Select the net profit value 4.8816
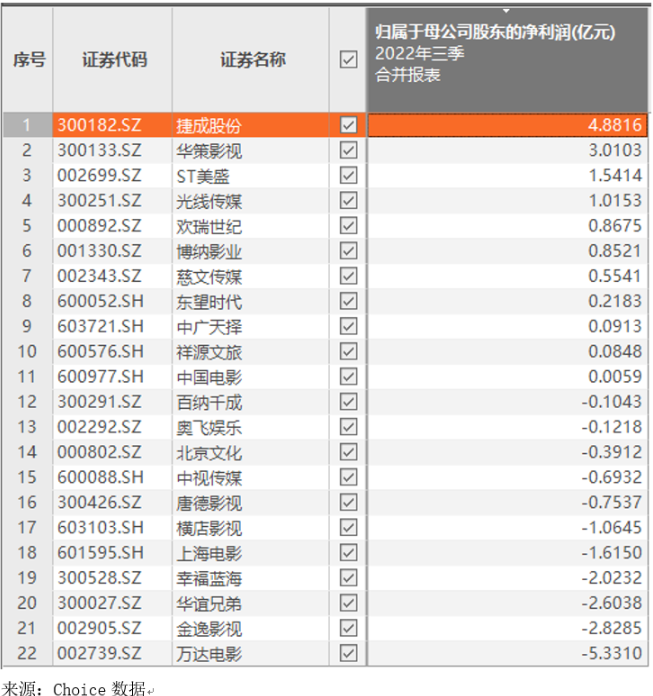Viewport: 653px width, 696px height. 615,125
